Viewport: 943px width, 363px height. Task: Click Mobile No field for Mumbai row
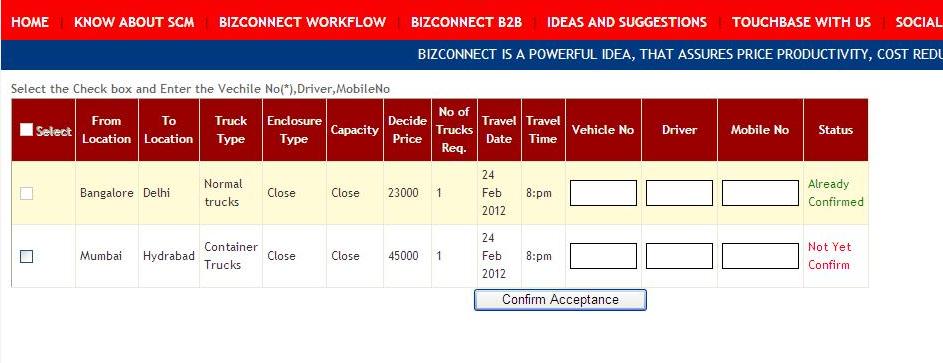(x=760, y=256)
